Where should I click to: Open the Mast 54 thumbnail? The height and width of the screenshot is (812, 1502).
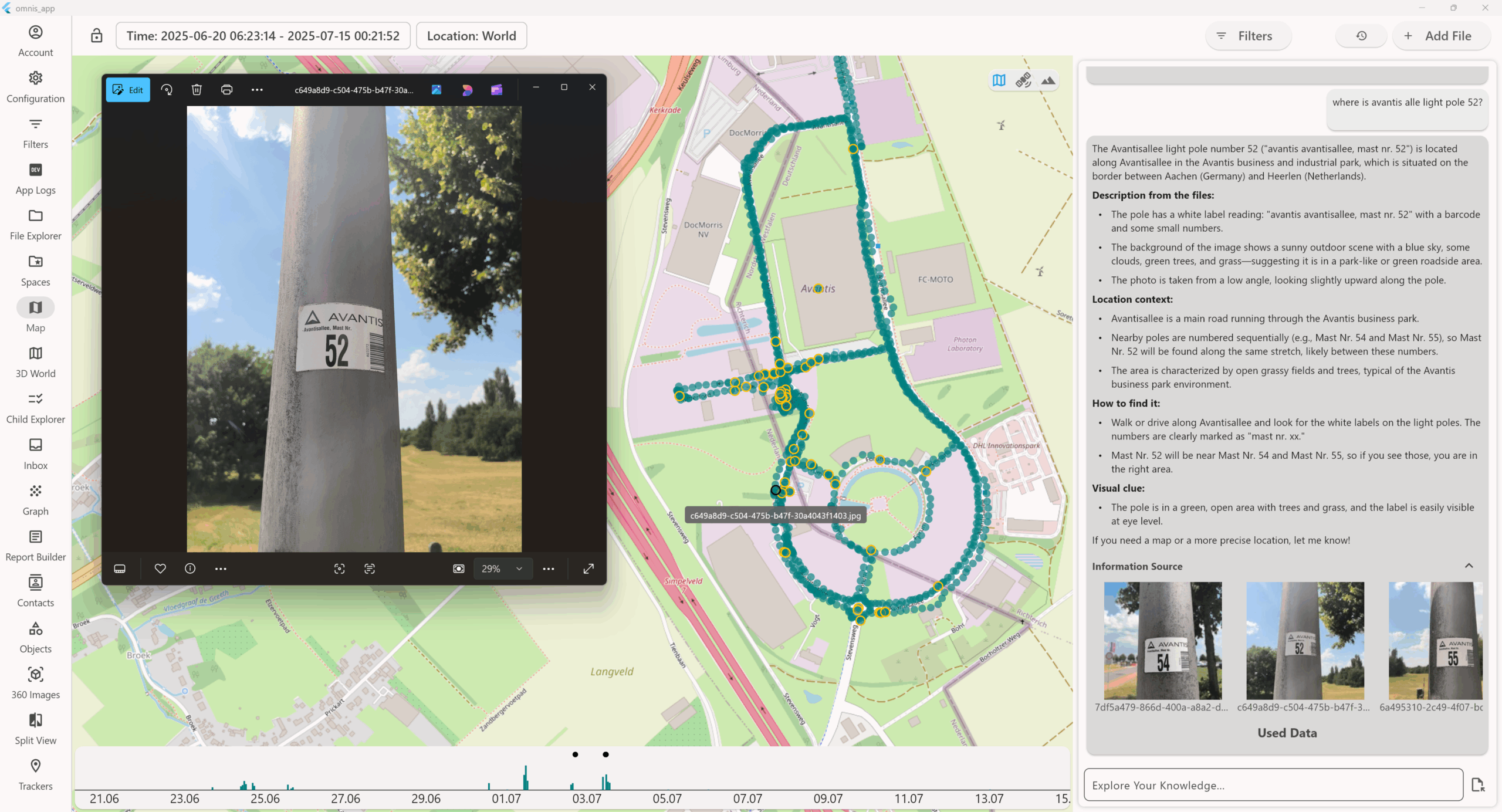coord(1162,641)
